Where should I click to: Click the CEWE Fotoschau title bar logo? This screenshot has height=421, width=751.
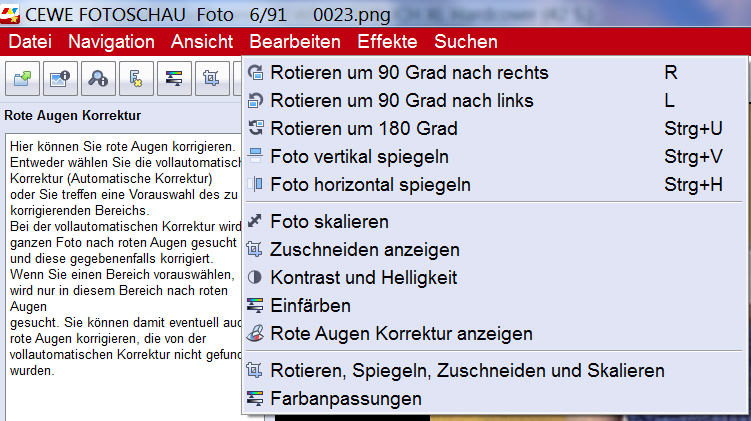click(10, 14)
